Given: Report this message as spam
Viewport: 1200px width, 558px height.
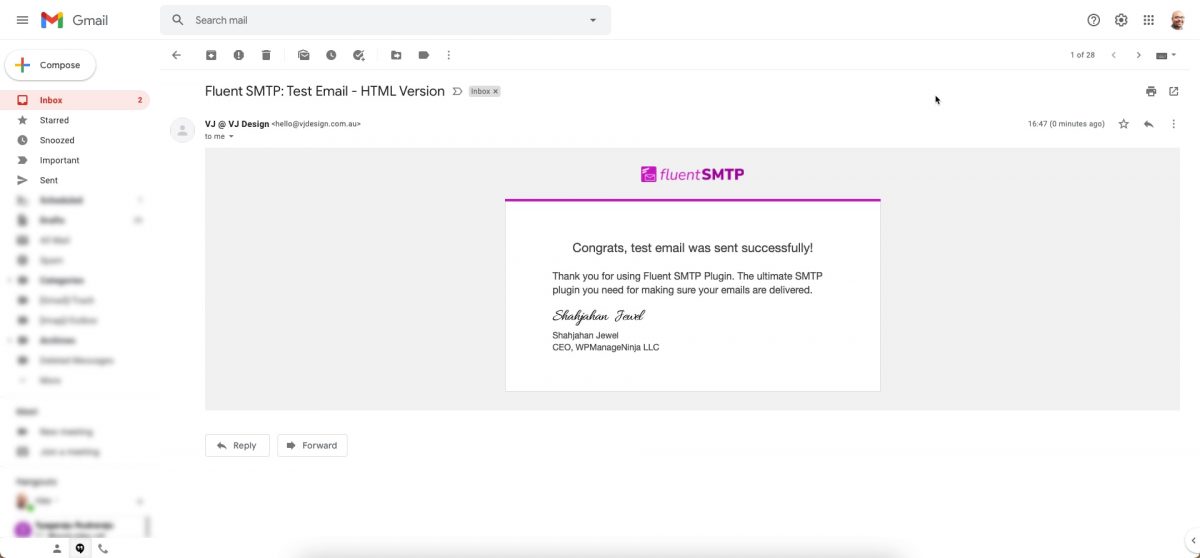Looking at the screenshot, I should pos(238,55).
